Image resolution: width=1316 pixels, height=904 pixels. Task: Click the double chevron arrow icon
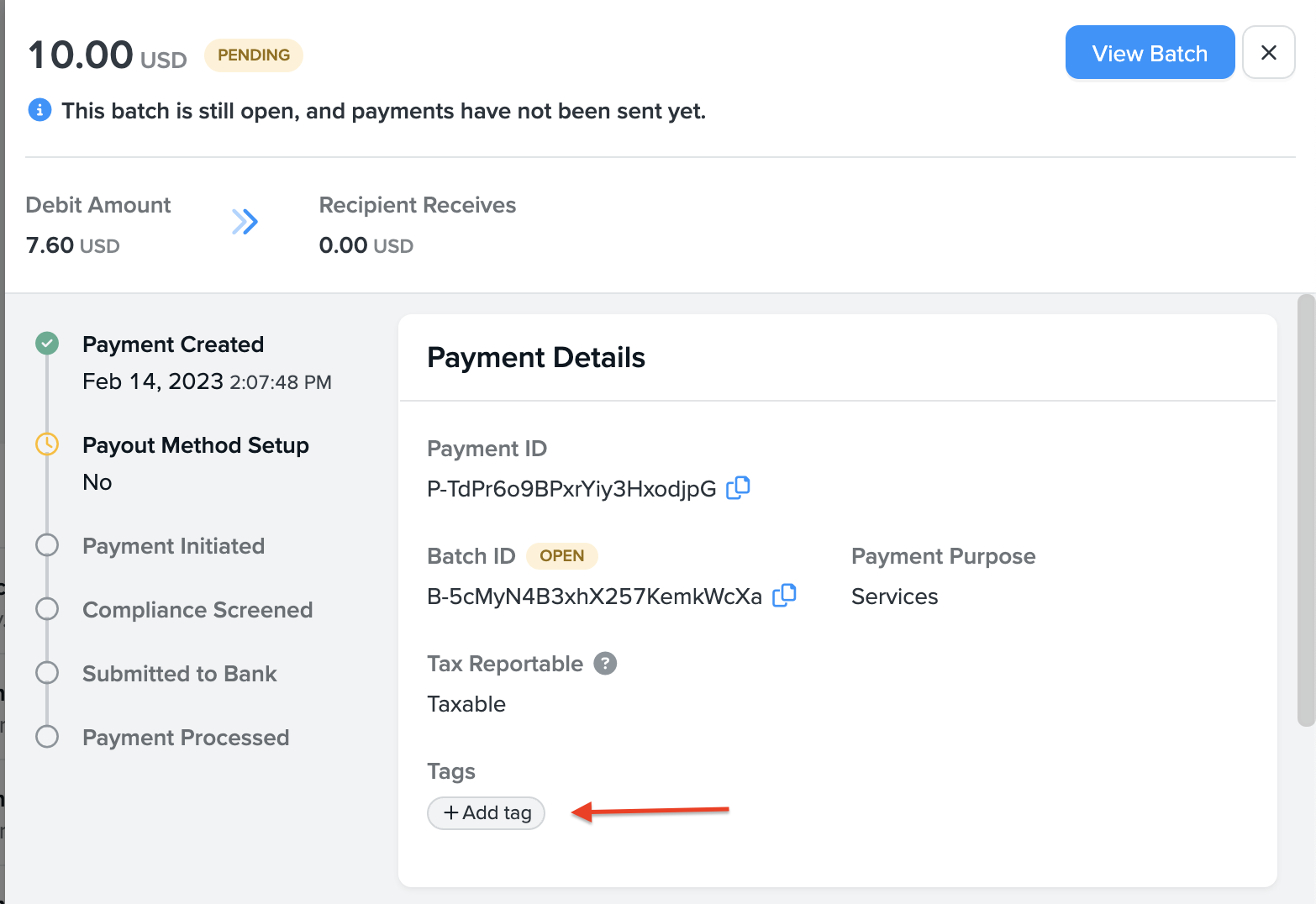pos(245,222)
